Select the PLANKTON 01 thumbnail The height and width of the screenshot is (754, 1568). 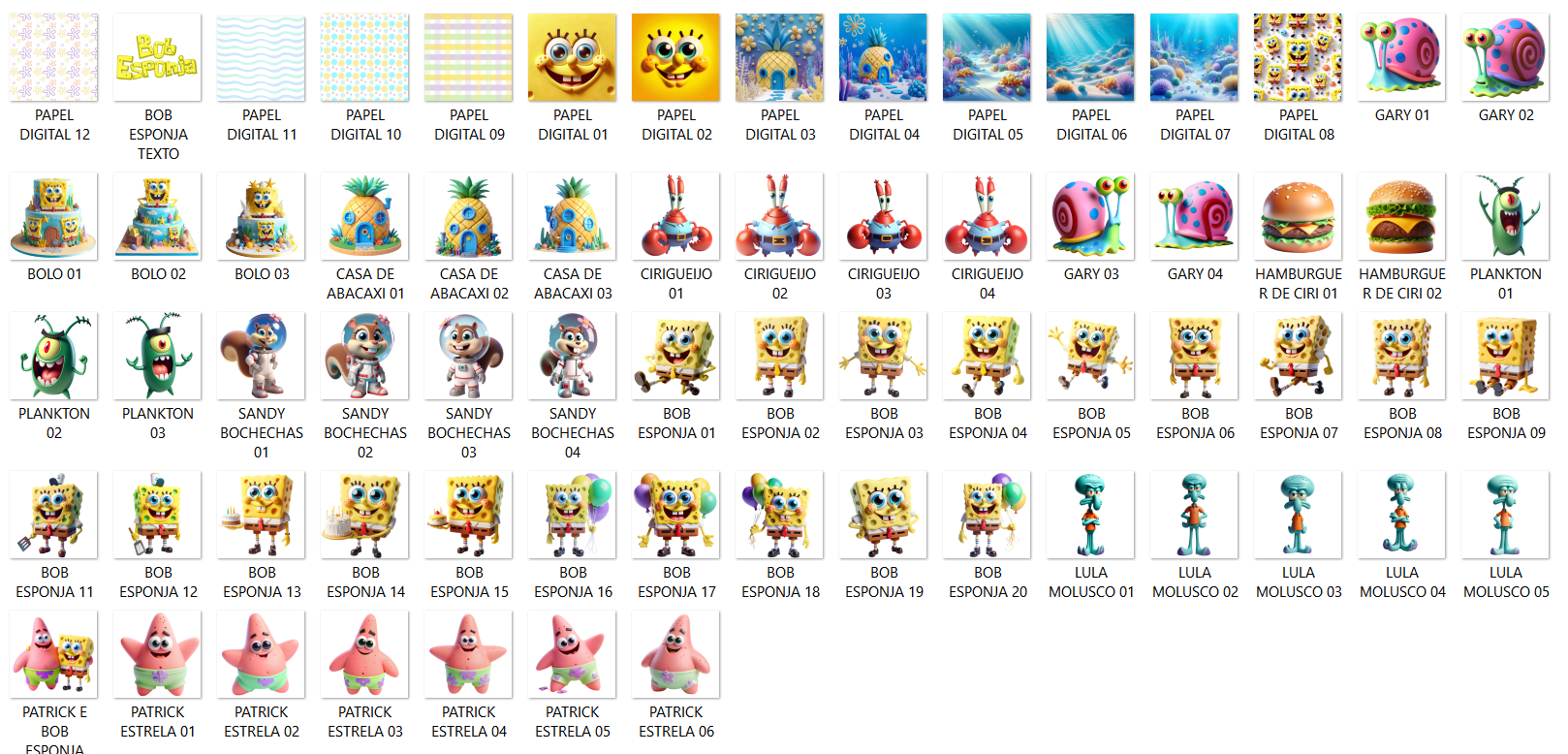(1505, 217)
